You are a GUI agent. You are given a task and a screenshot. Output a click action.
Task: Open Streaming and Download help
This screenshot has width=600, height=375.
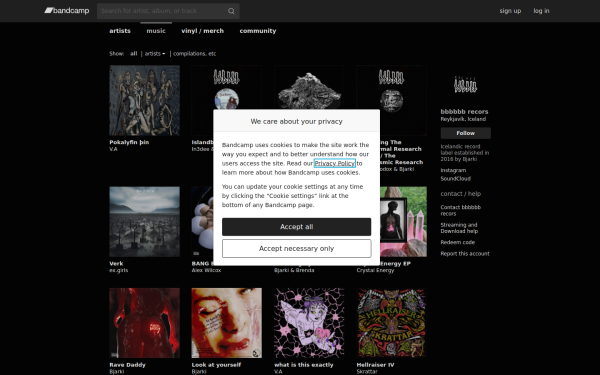click(x=459, y=228)
